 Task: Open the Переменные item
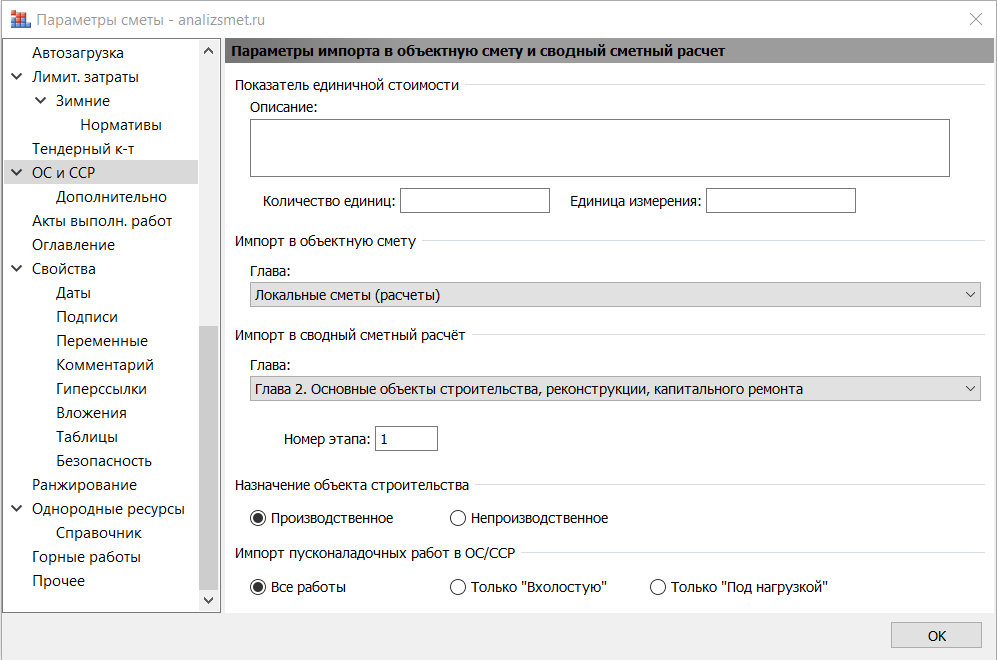point(102,341)
